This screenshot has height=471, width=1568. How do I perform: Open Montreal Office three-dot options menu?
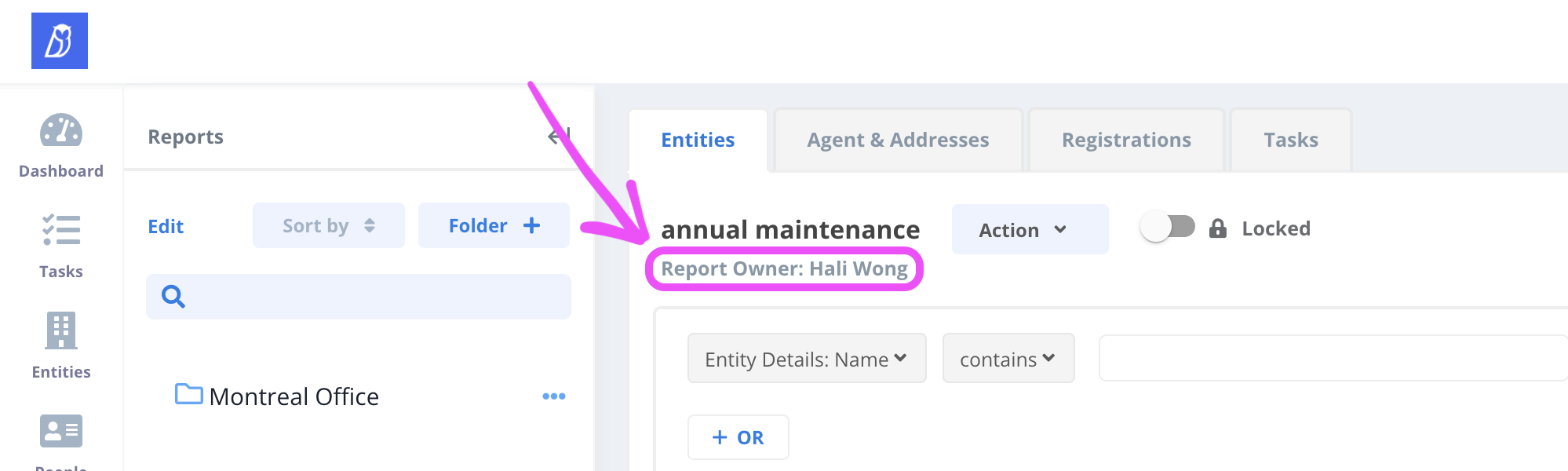coord(553,396)
